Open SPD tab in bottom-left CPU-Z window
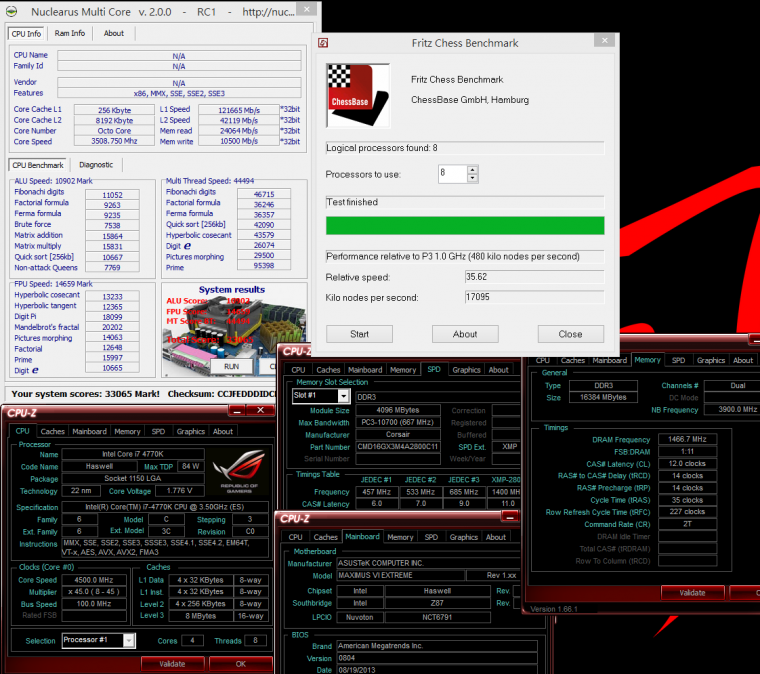The image size is (760, 674). [x=158, y=431]
